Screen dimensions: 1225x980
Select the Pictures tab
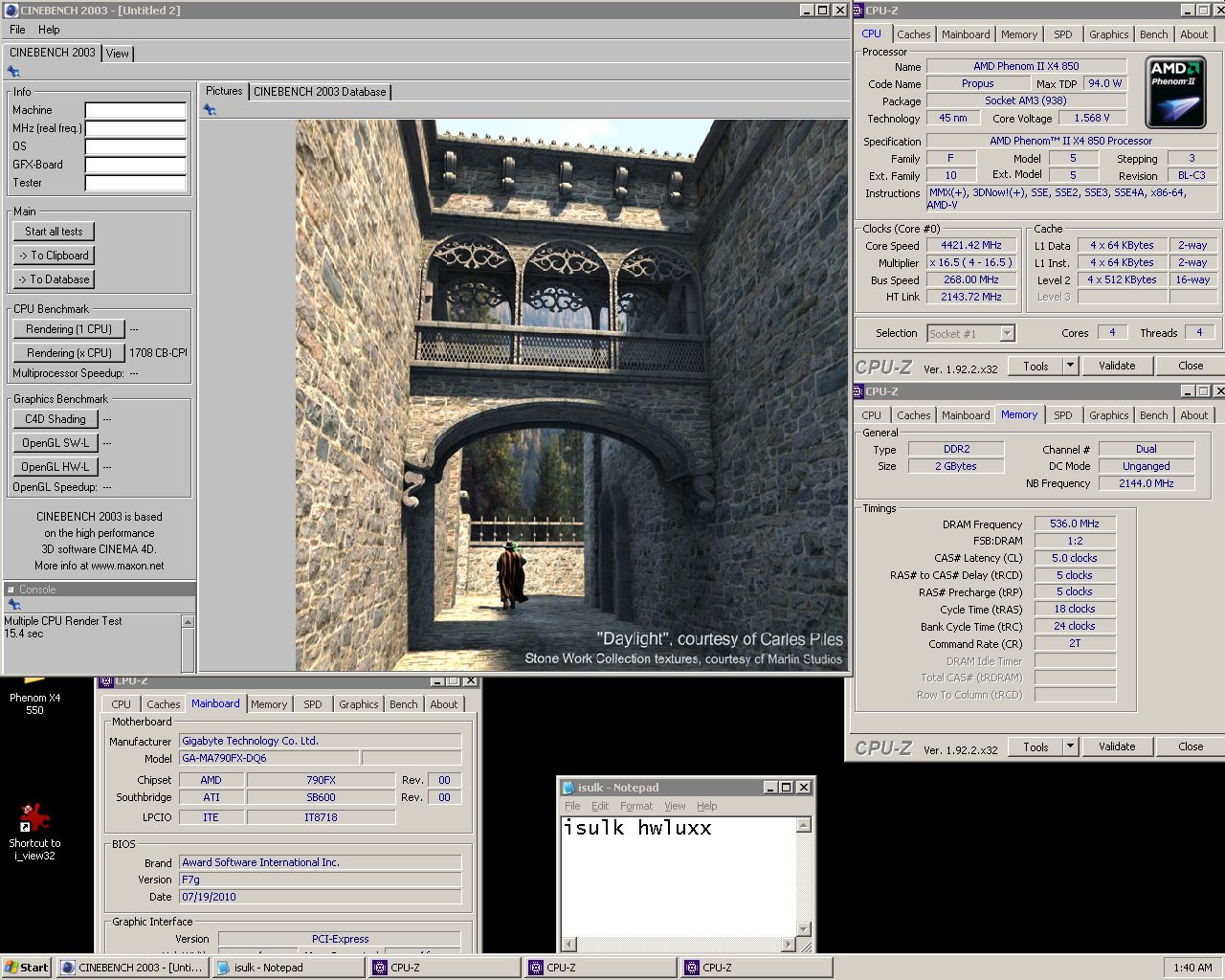point(224,91)
